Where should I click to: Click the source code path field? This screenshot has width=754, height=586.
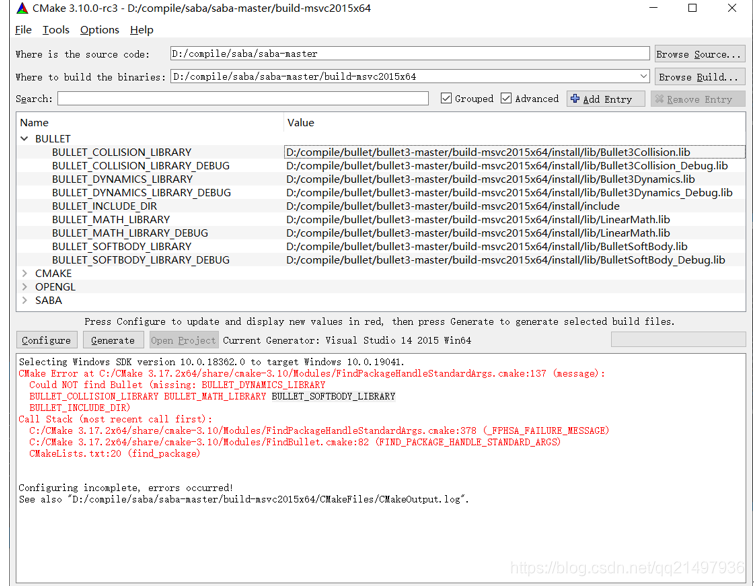(410, 53)
